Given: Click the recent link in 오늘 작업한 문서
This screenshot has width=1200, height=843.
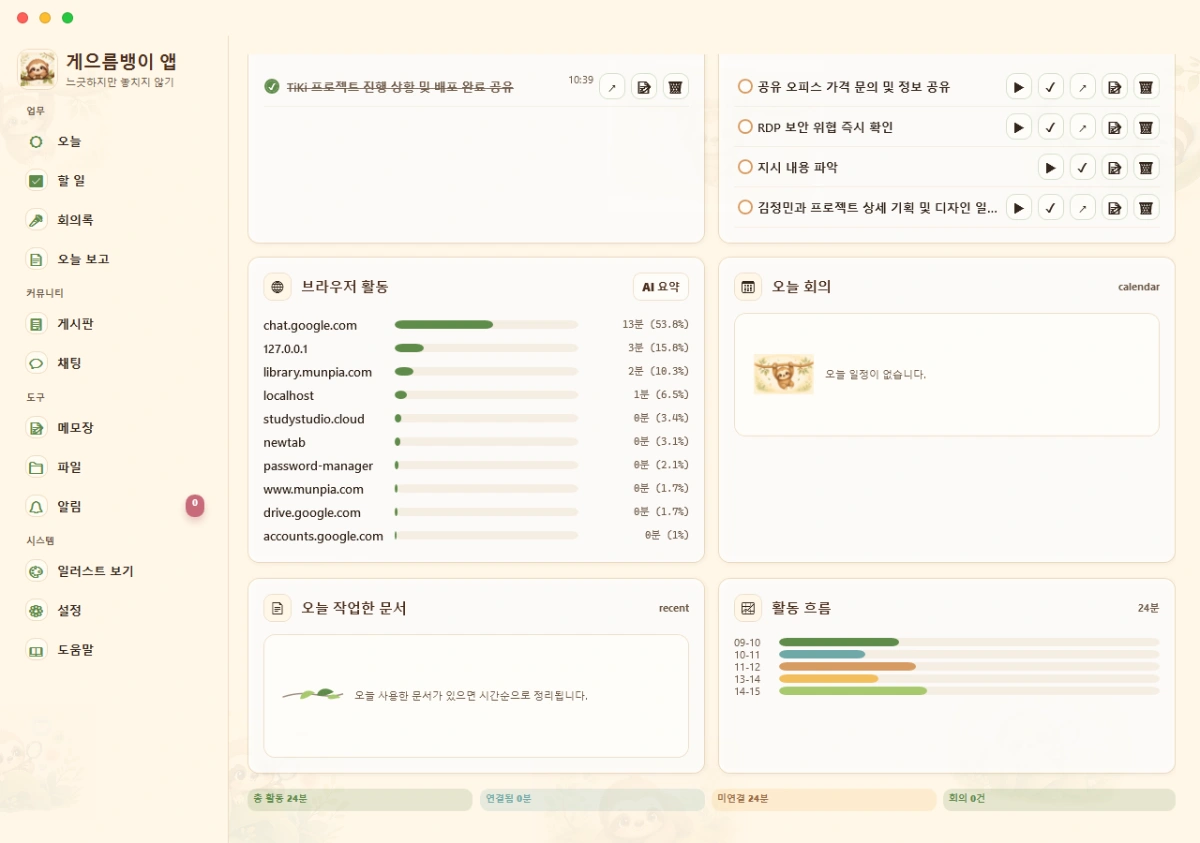Looking at the screenshot, I should click(x=674, y=608).
